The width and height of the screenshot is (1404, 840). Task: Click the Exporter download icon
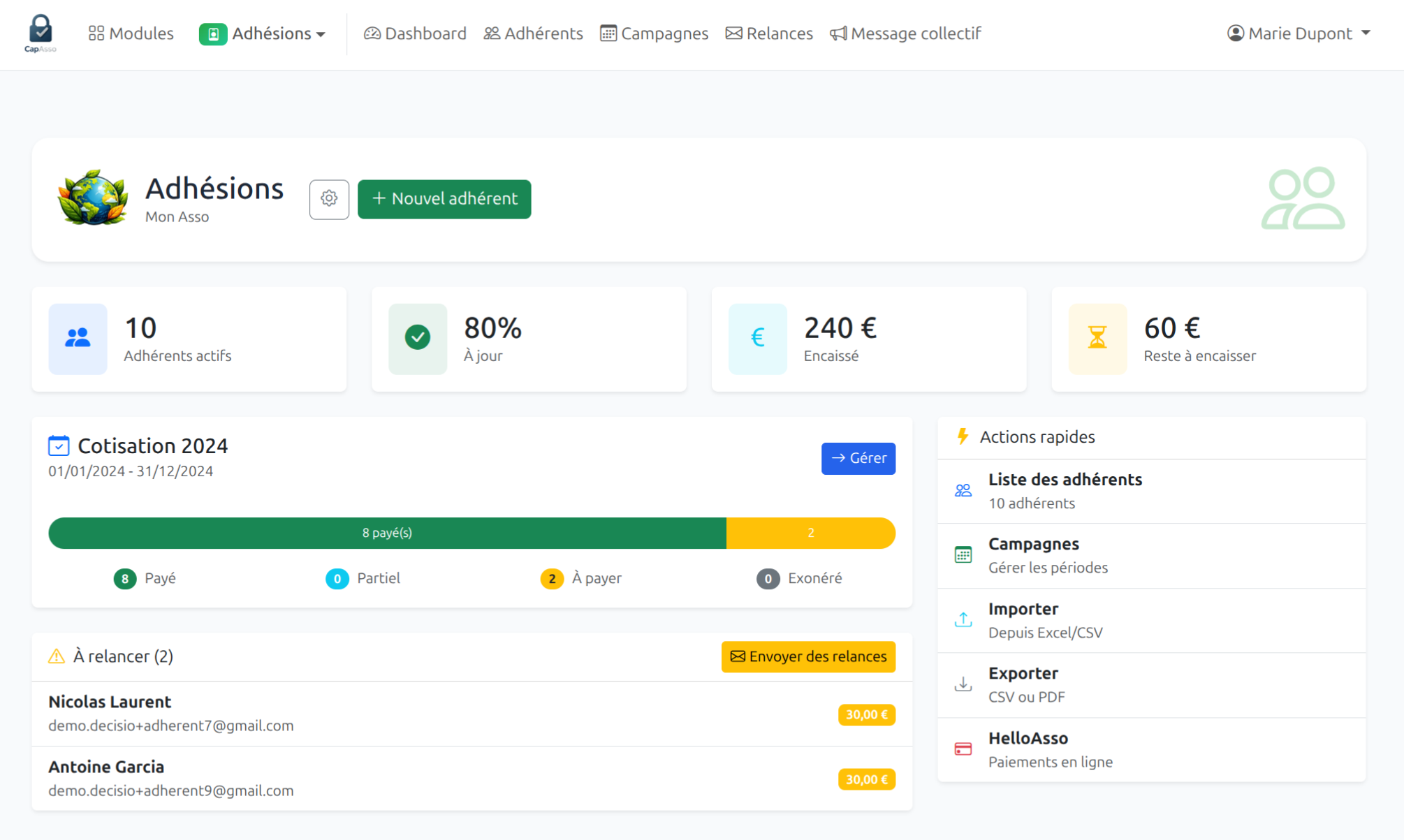[x=963, y=684]
